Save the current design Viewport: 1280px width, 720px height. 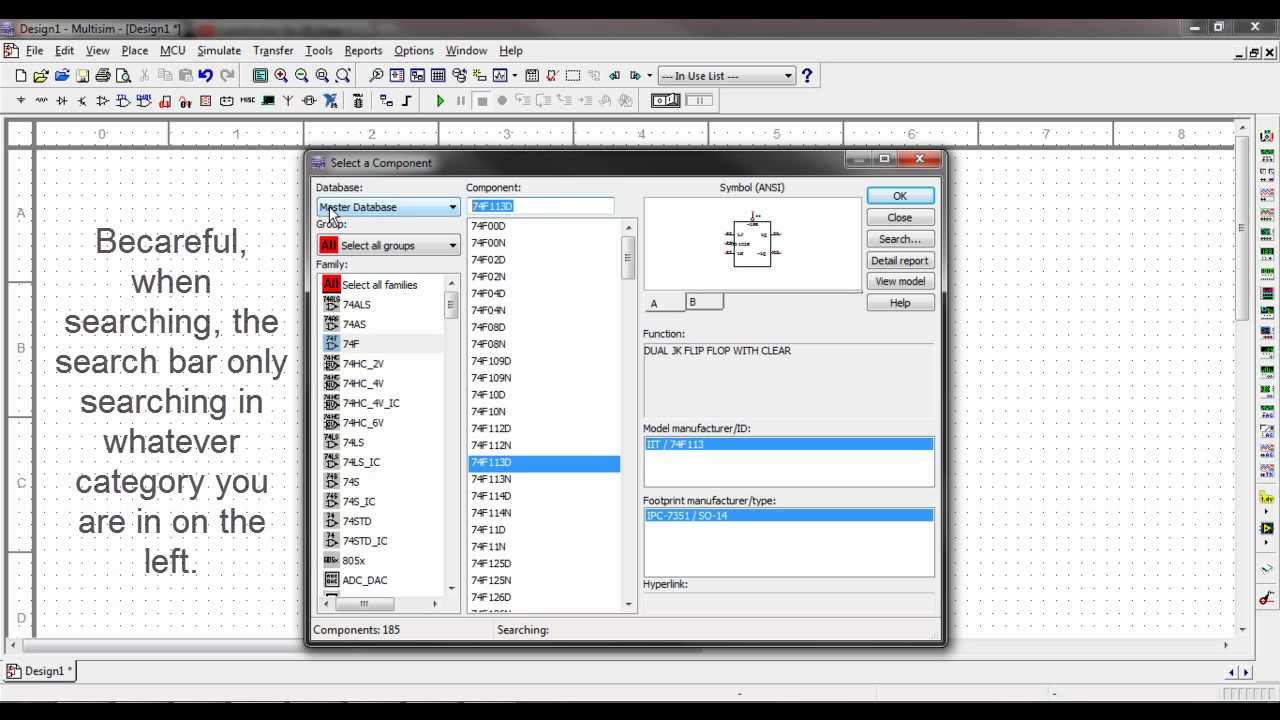click(x=82, y=76)
